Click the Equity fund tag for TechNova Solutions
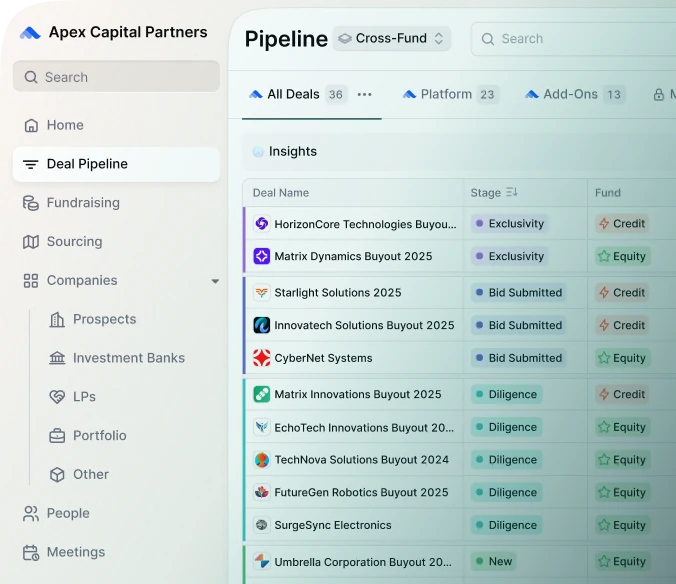The height and width of the screenshot is (584, 676). tap(623, 460)
